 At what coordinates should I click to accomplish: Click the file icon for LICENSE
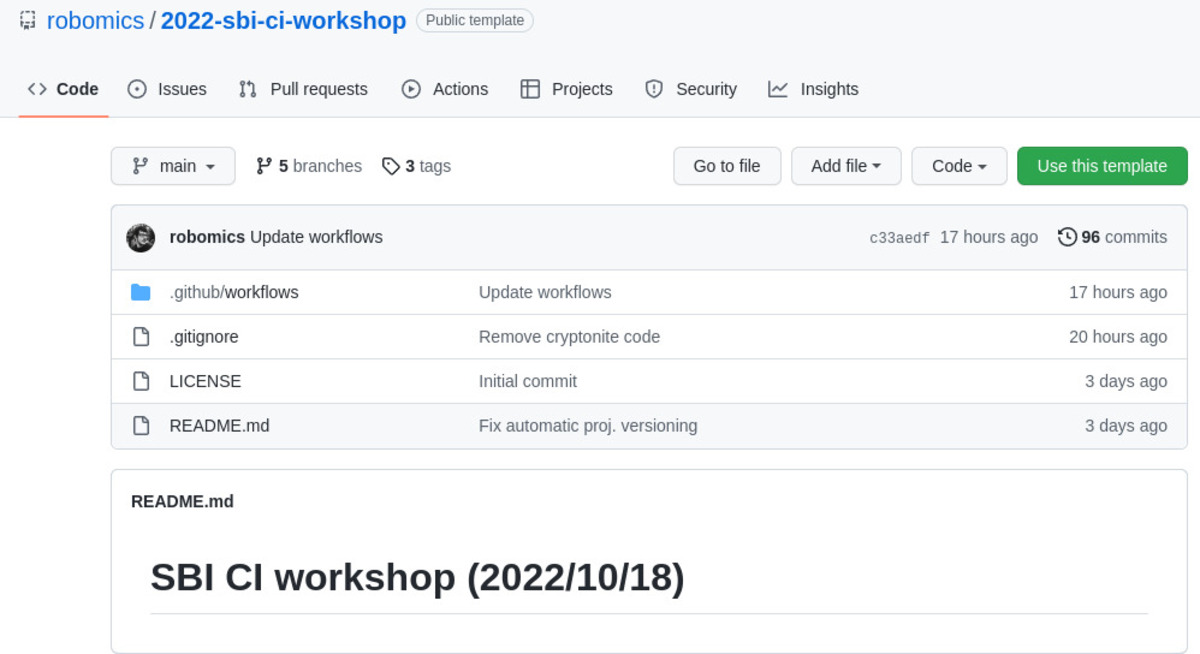tap(141, 381)
